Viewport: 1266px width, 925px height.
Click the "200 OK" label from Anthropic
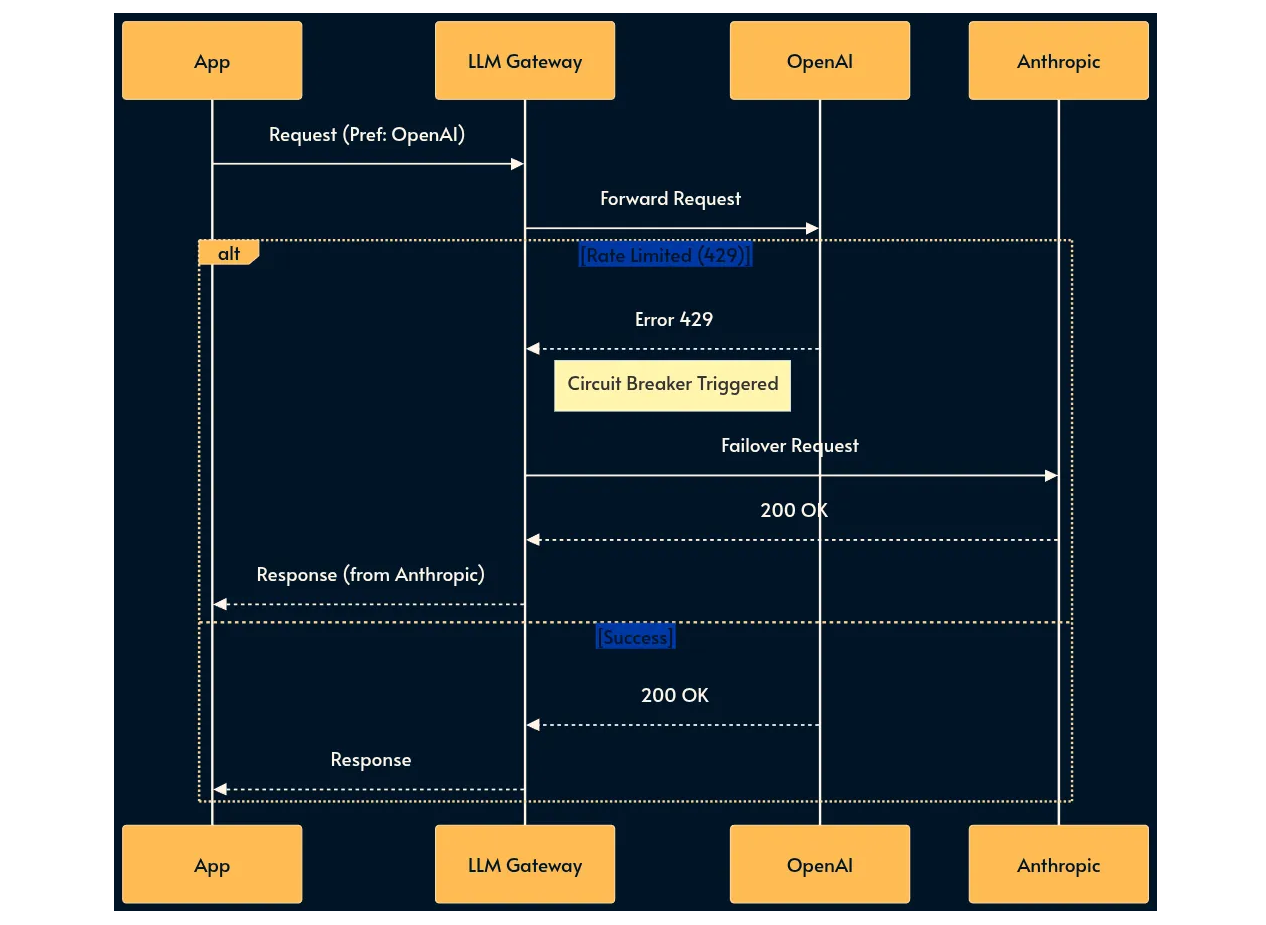click(x=794, y=510)
